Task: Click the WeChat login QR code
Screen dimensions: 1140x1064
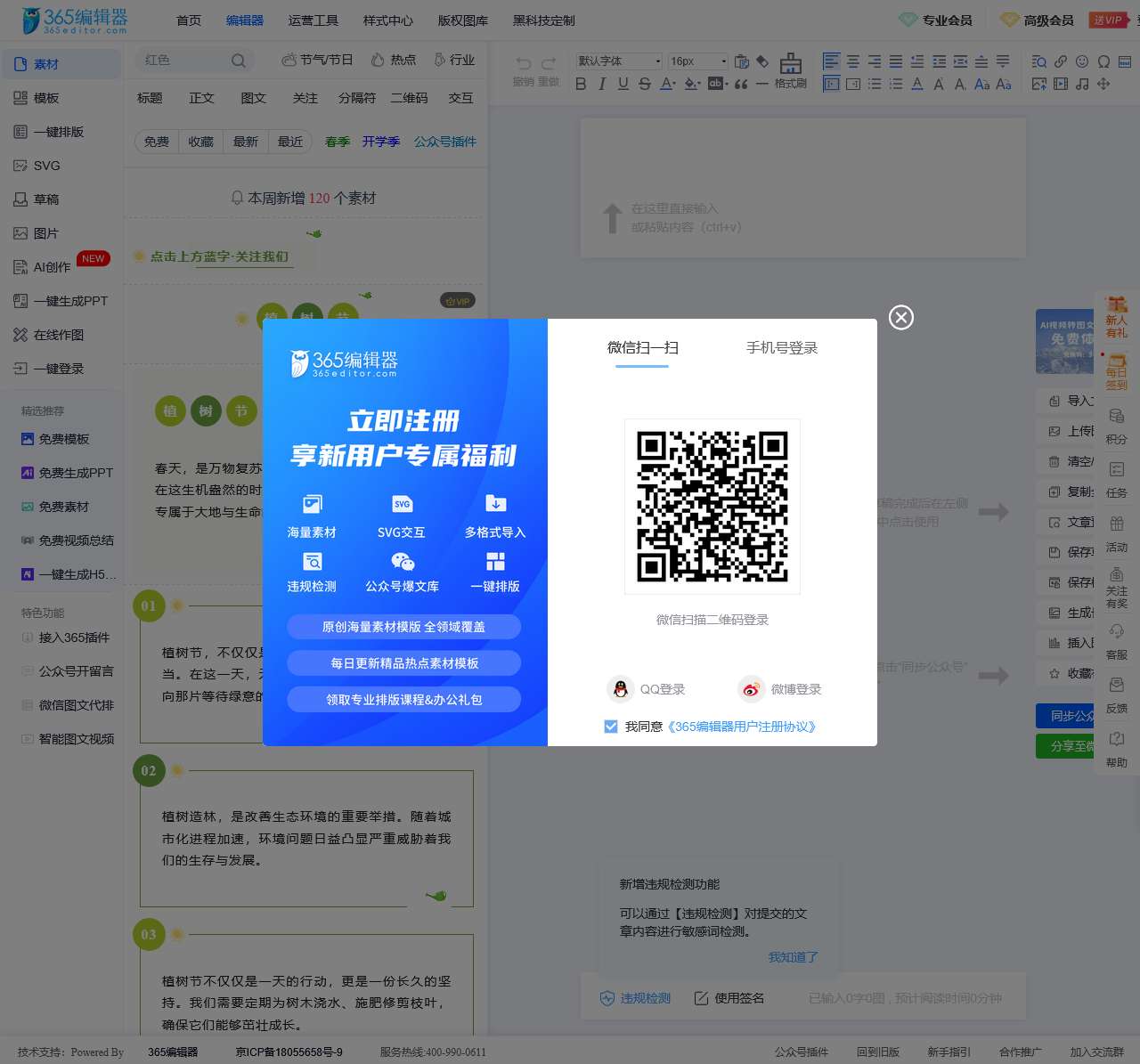Action: (712, 506)
